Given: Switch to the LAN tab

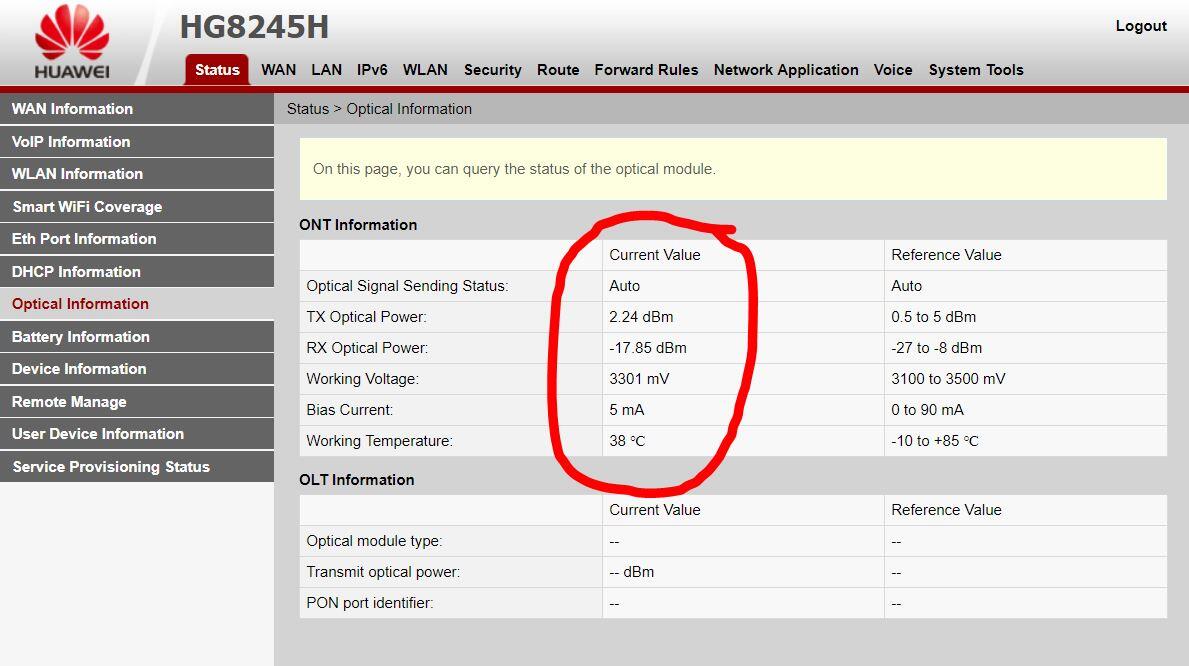Looking at the screenshot, I should tap(326, 70).
